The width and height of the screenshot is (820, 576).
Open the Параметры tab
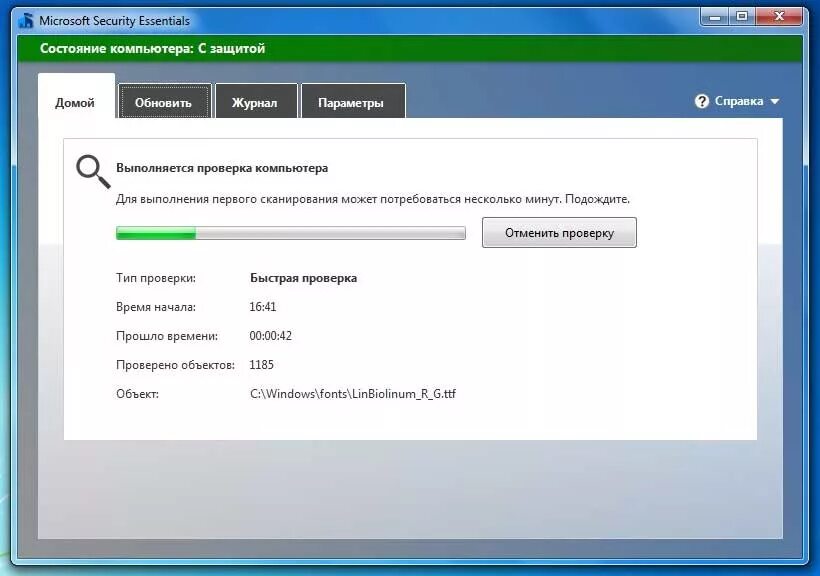click(x=353, y=101)
